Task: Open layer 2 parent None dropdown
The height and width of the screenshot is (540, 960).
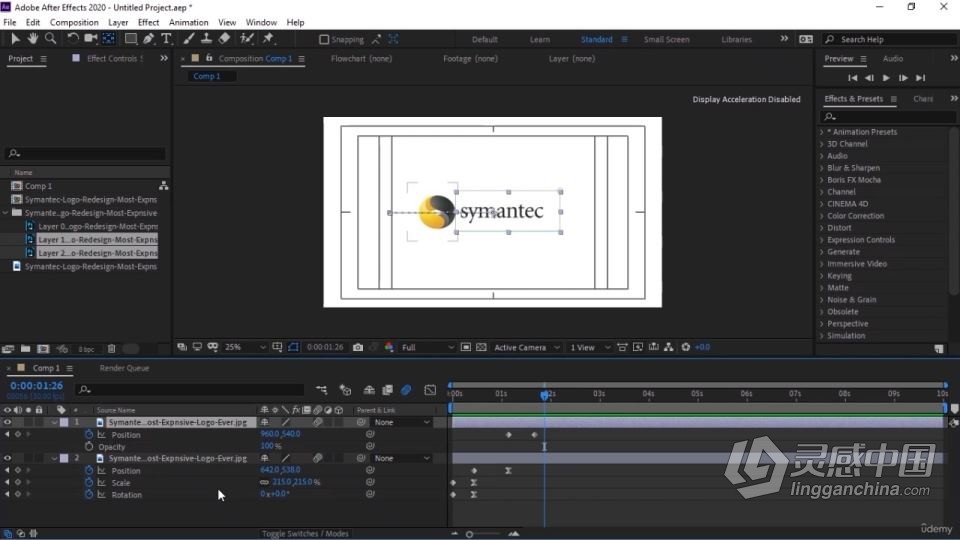Action: point(402,458)
